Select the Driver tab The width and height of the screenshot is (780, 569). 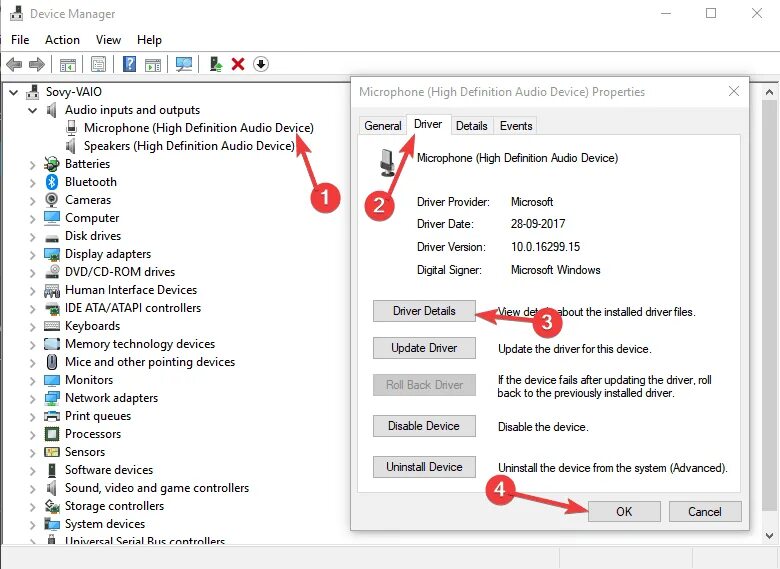point(428,124)
